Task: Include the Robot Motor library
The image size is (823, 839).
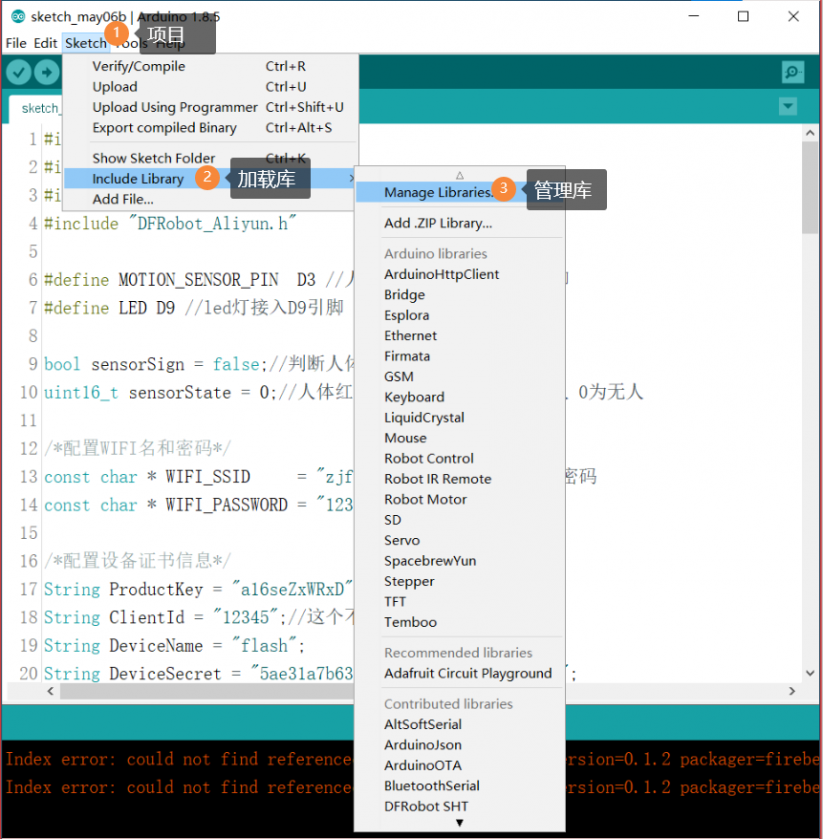Action: coord(460,499)
